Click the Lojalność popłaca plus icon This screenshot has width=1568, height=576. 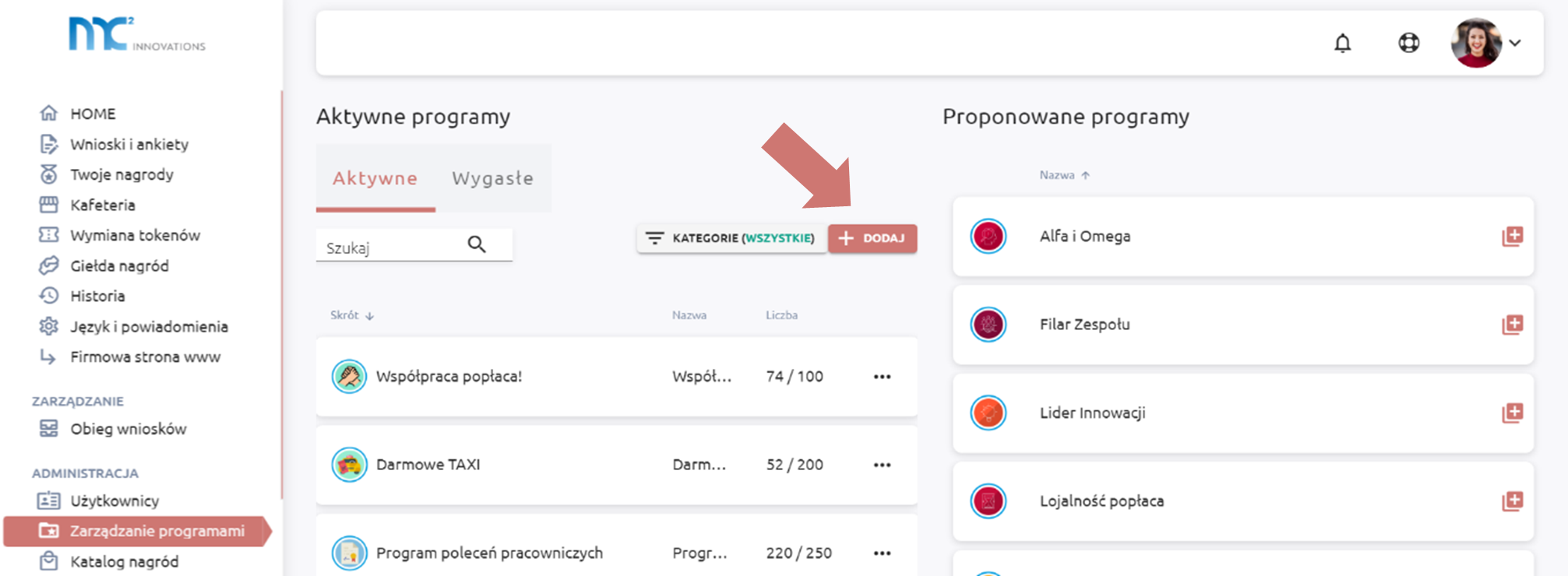[1512, 501]
